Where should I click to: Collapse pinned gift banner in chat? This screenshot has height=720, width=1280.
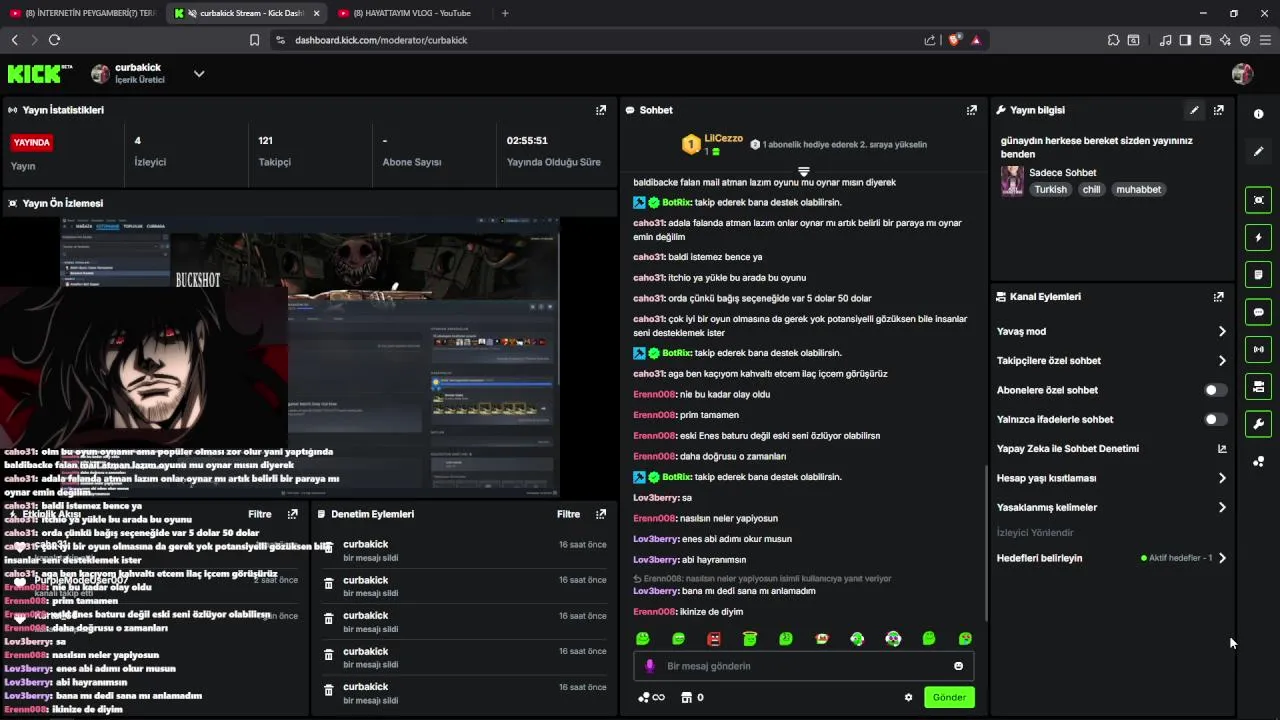[x=803, y=172]
